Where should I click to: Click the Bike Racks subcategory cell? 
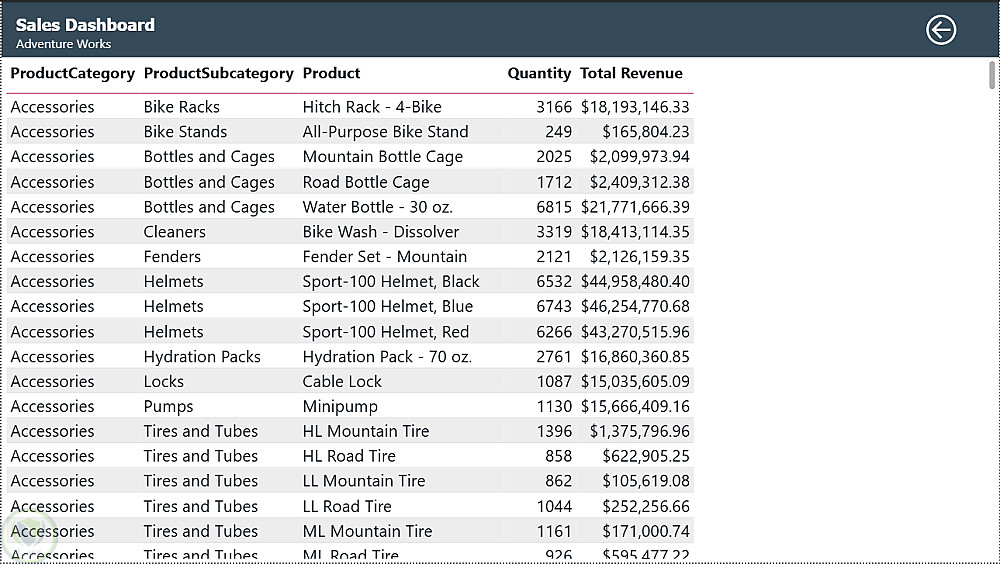(181, 107)
